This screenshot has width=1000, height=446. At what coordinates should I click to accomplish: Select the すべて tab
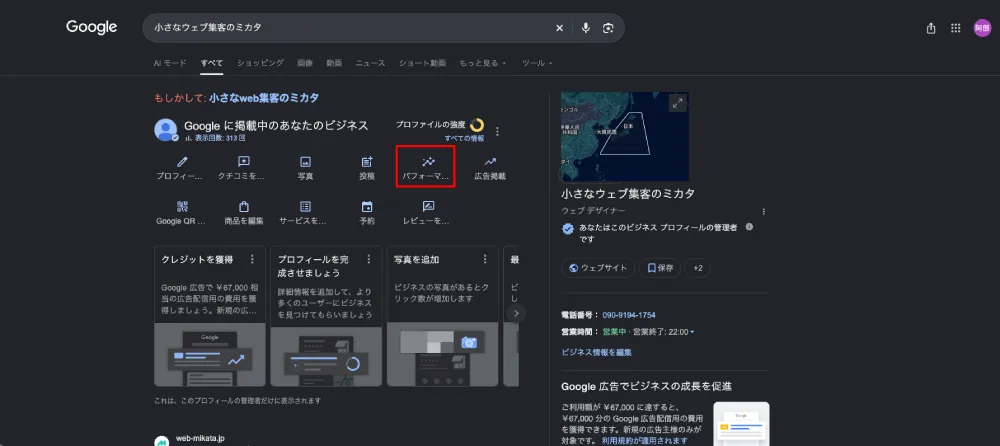tap(212, 63)
